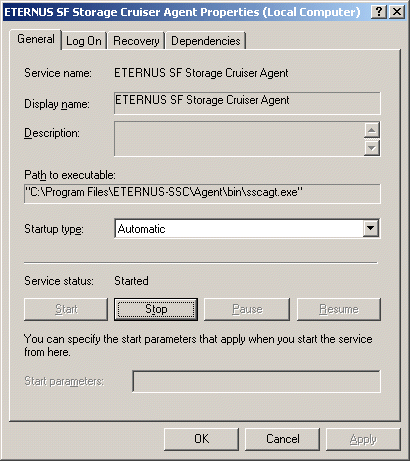Click the Display name text field
410x461 pixels.
[247, 103]
